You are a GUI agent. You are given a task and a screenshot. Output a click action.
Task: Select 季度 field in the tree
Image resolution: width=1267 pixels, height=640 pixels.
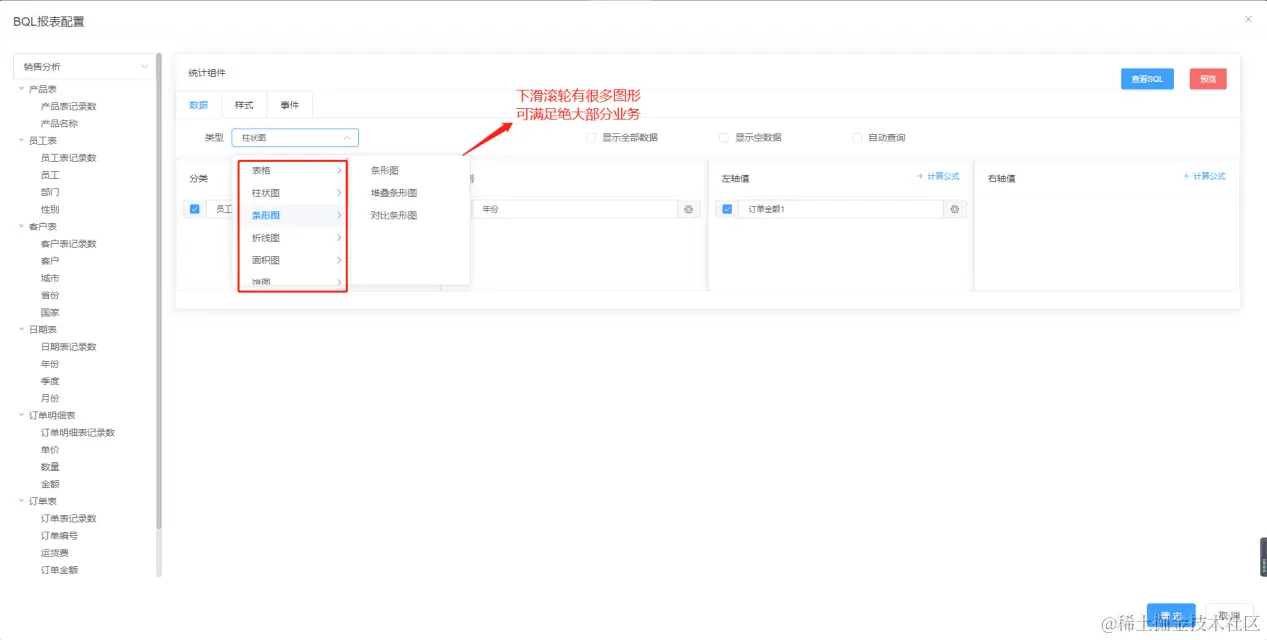click(x=50, y=381)
